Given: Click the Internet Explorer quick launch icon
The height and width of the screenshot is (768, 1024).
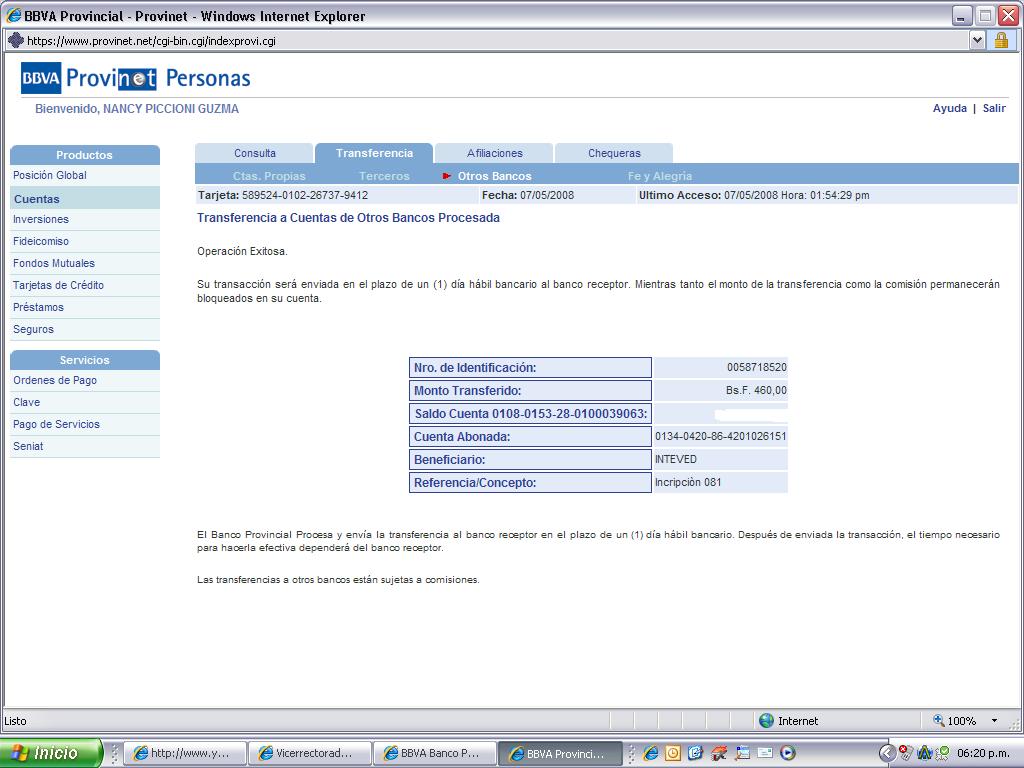Looking at the screenshot, I should [651, 753].
